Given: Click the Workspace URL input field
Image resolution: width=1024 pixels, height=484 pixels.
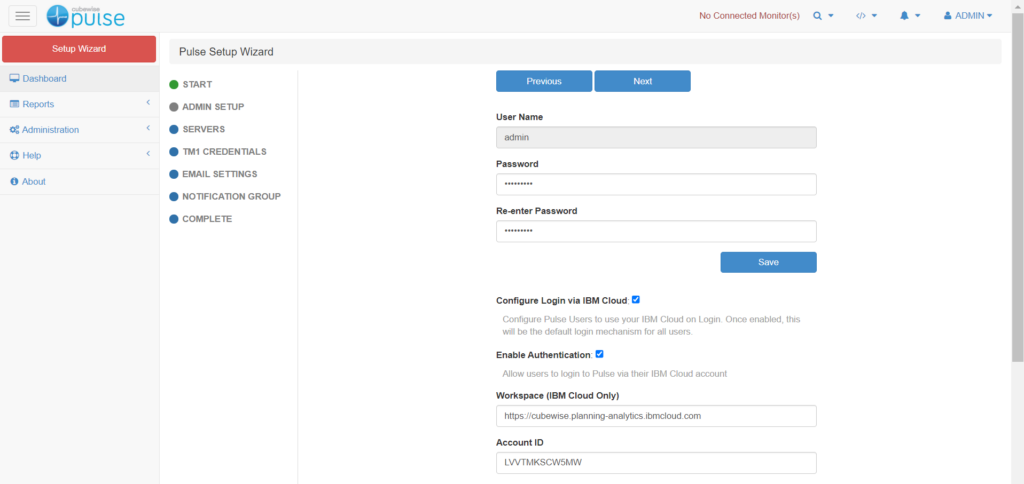Looking at the screenshot, I should tap(656, 416).
